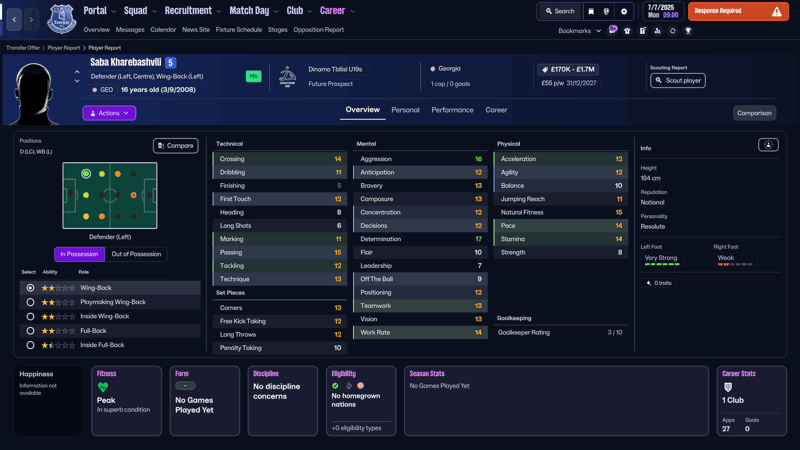
Task: Go forward with the right arrow
Action: pos(31,19)
